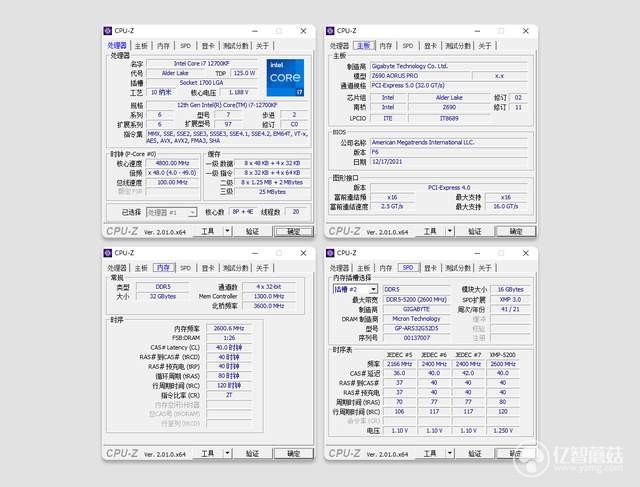Click core speed value 4800.00 MHz
Image resolution: width=640 pixels, height=487 pixels.
[x=172, y=163]
